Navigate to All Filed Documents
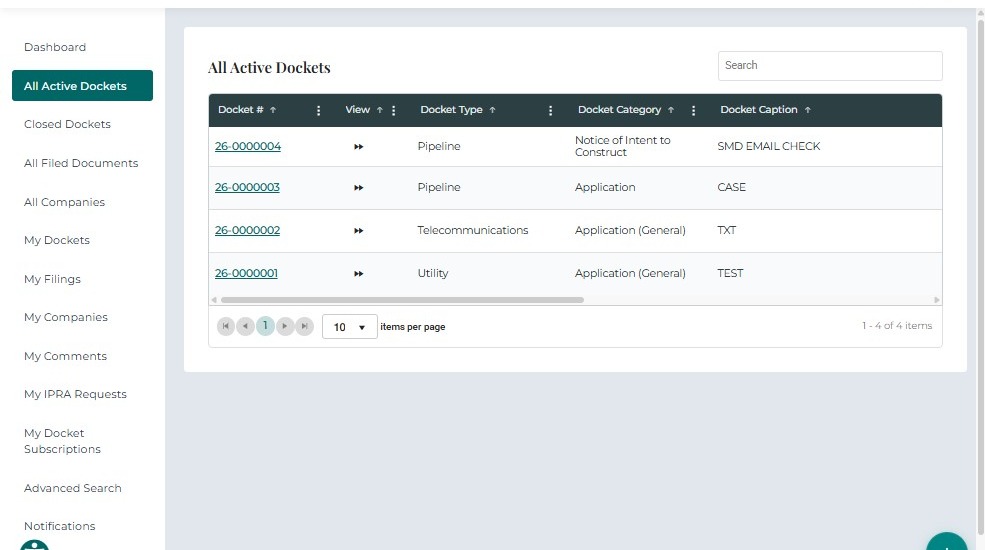This screenshot has width=985, height=550. click(x=81, y=163)
